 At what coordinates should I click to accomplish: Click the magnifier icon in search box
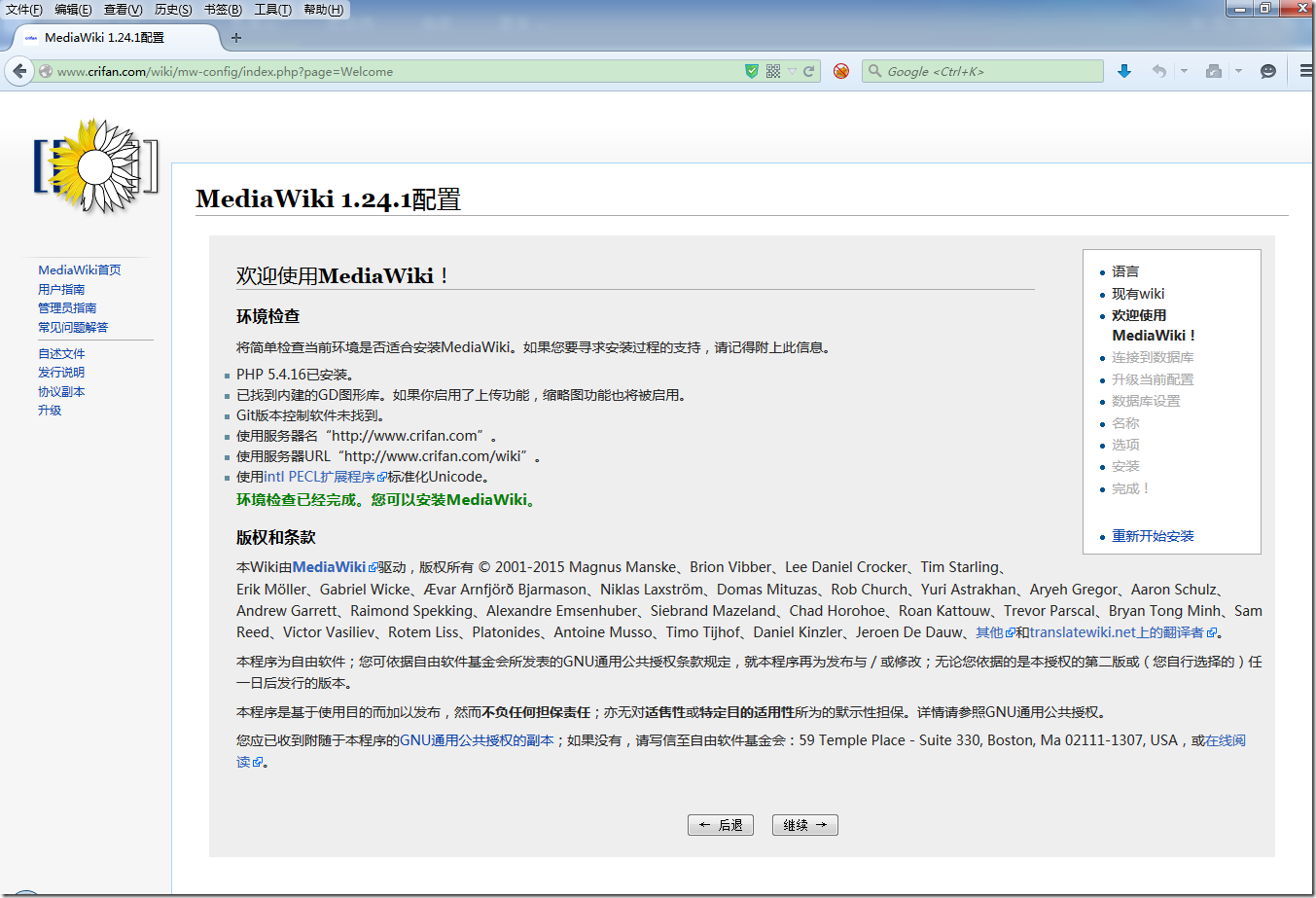874,71
